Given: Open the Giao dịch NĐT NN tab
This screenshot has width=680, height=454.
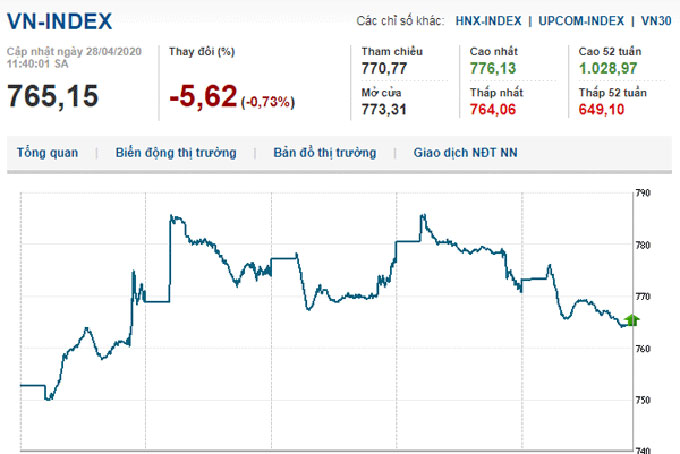Looking at the screenshot, I should click(x=466, y=153).
